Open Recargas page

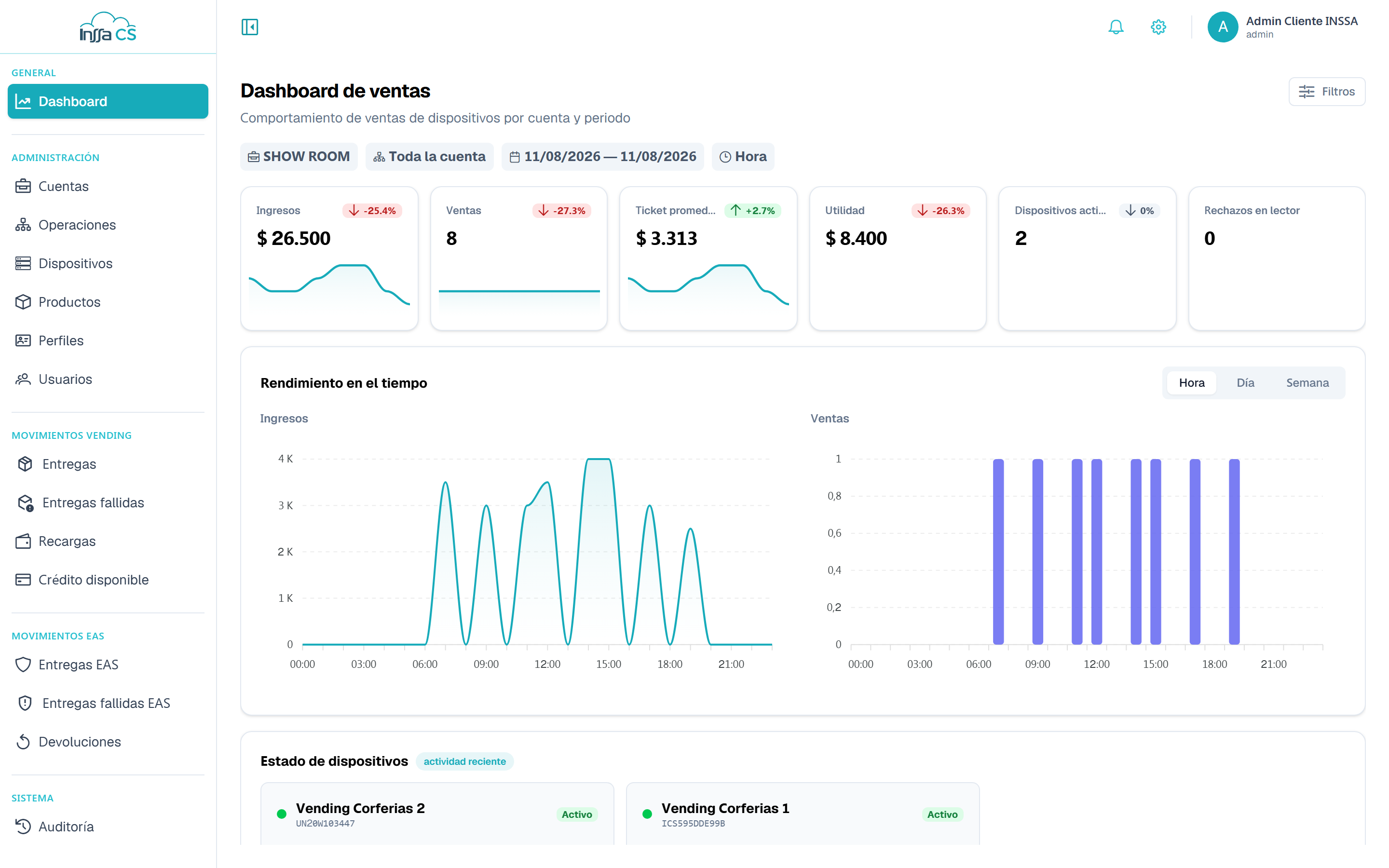click(x=108, y=542)
